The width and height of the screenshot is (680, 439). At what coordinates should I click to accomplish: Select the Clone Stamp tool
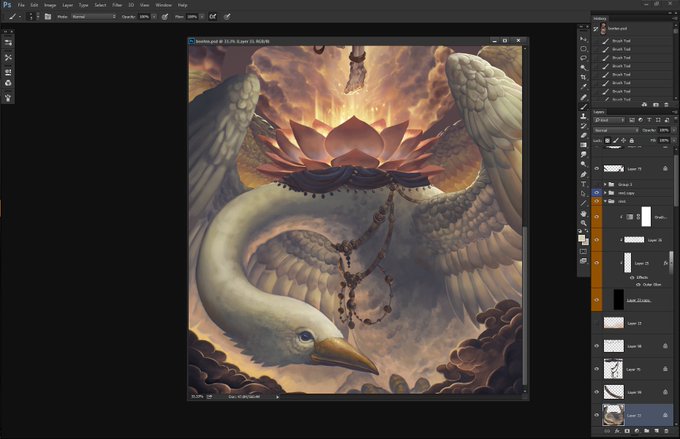pyautogui.click(x=584, y=116)
